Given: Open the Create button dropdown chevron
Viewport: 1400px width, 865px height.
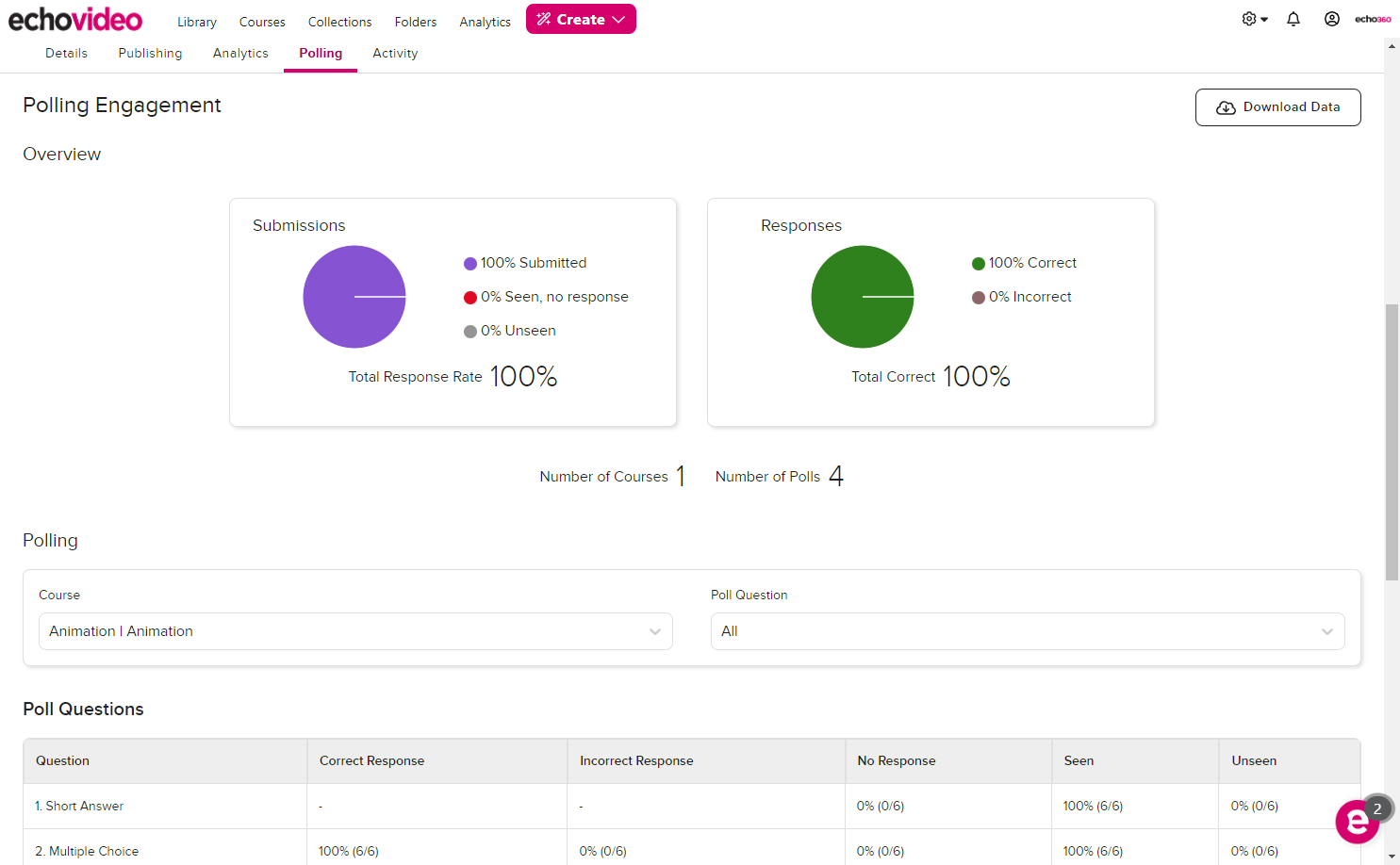Looking at the screenshot, I should tap(618, 18).
